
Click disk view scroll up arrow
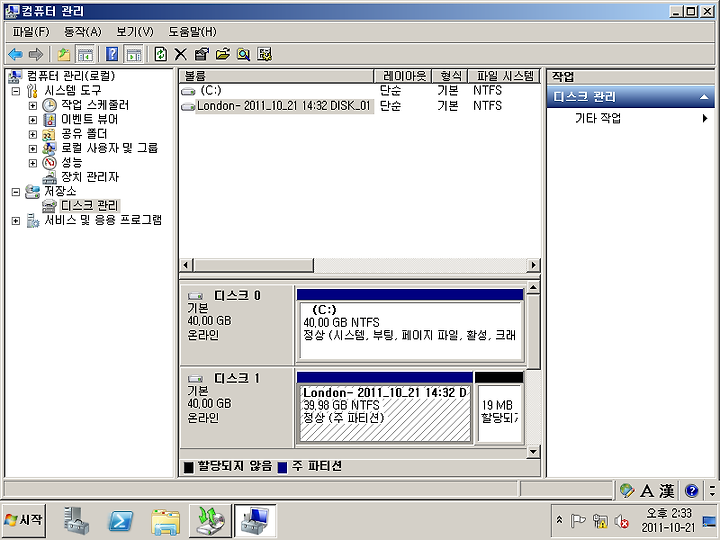point(533,288)
